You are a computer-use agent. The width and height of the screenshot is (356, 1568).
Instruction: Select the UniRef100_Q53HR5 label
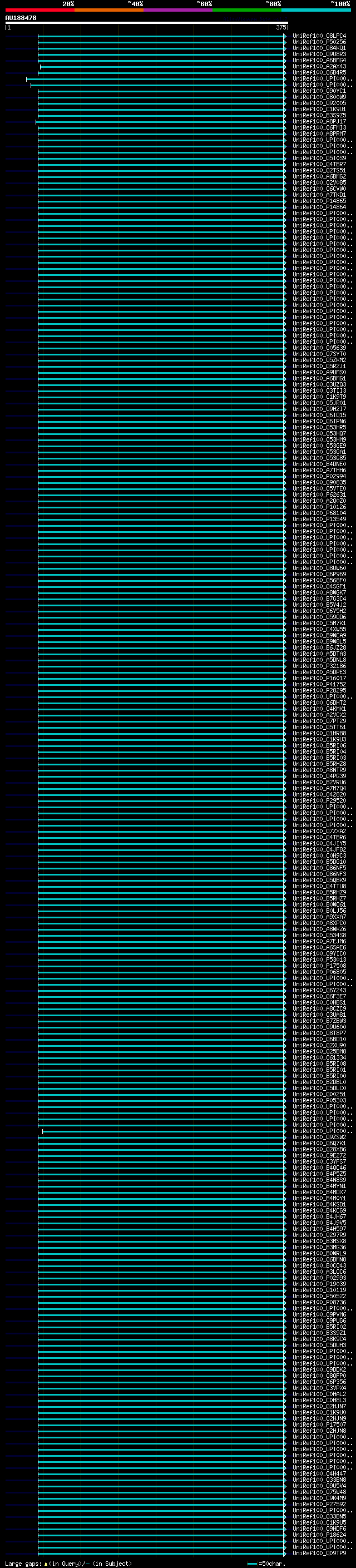point(319,427)
